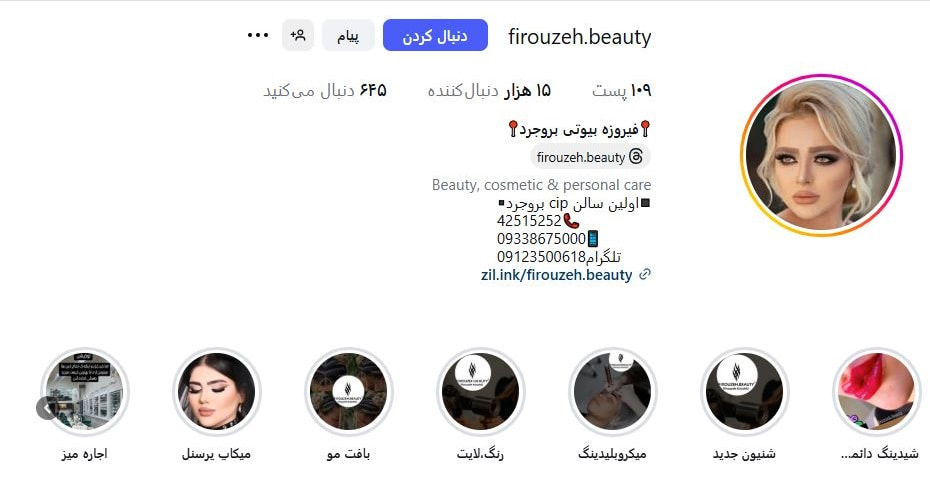The image size is (930, 498).
Task: Follow the account with دنبال کردن button
Action: point(435,36)
